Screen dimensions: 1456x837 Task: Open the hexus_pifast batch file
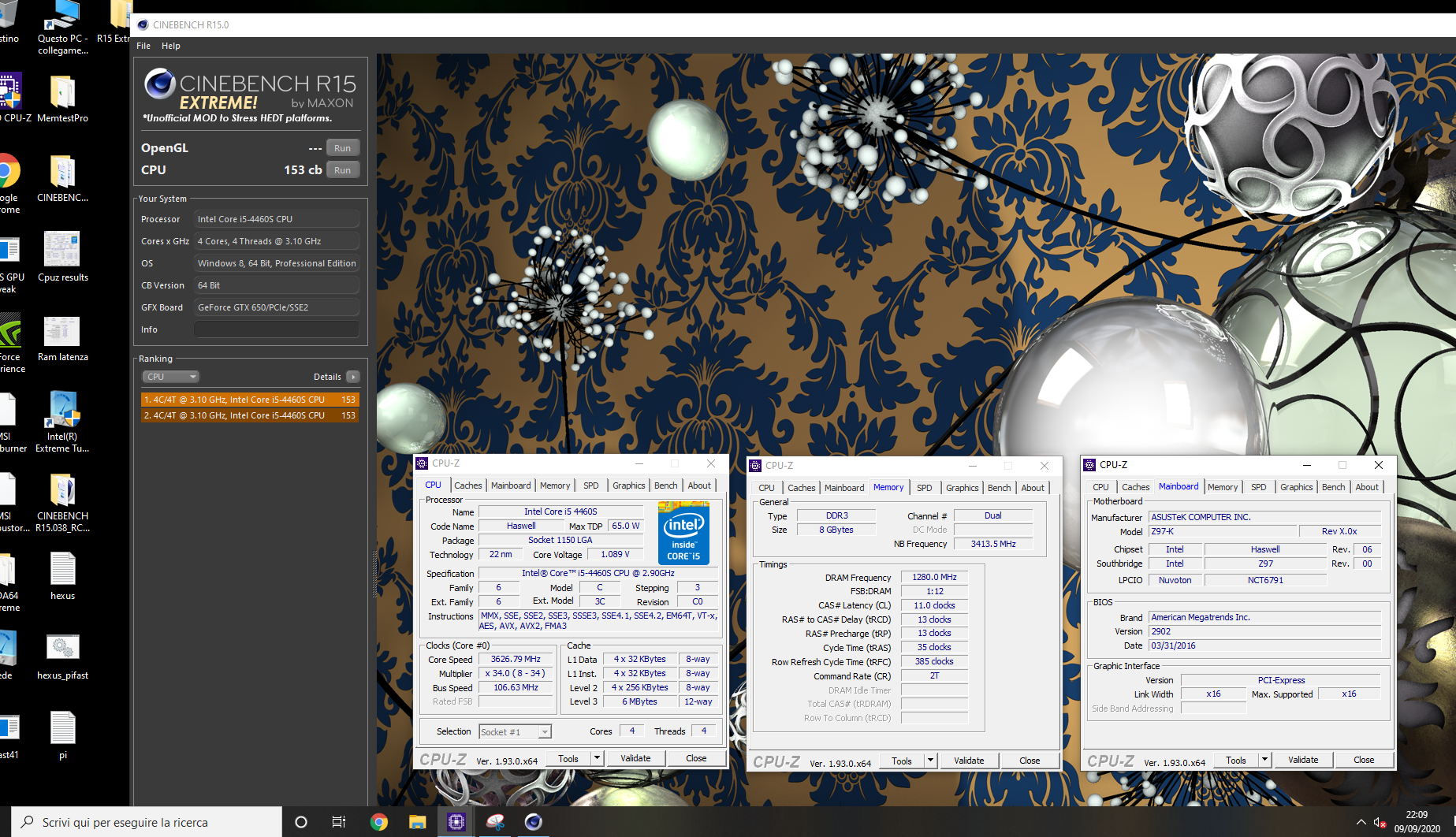[x=62, y=657]
